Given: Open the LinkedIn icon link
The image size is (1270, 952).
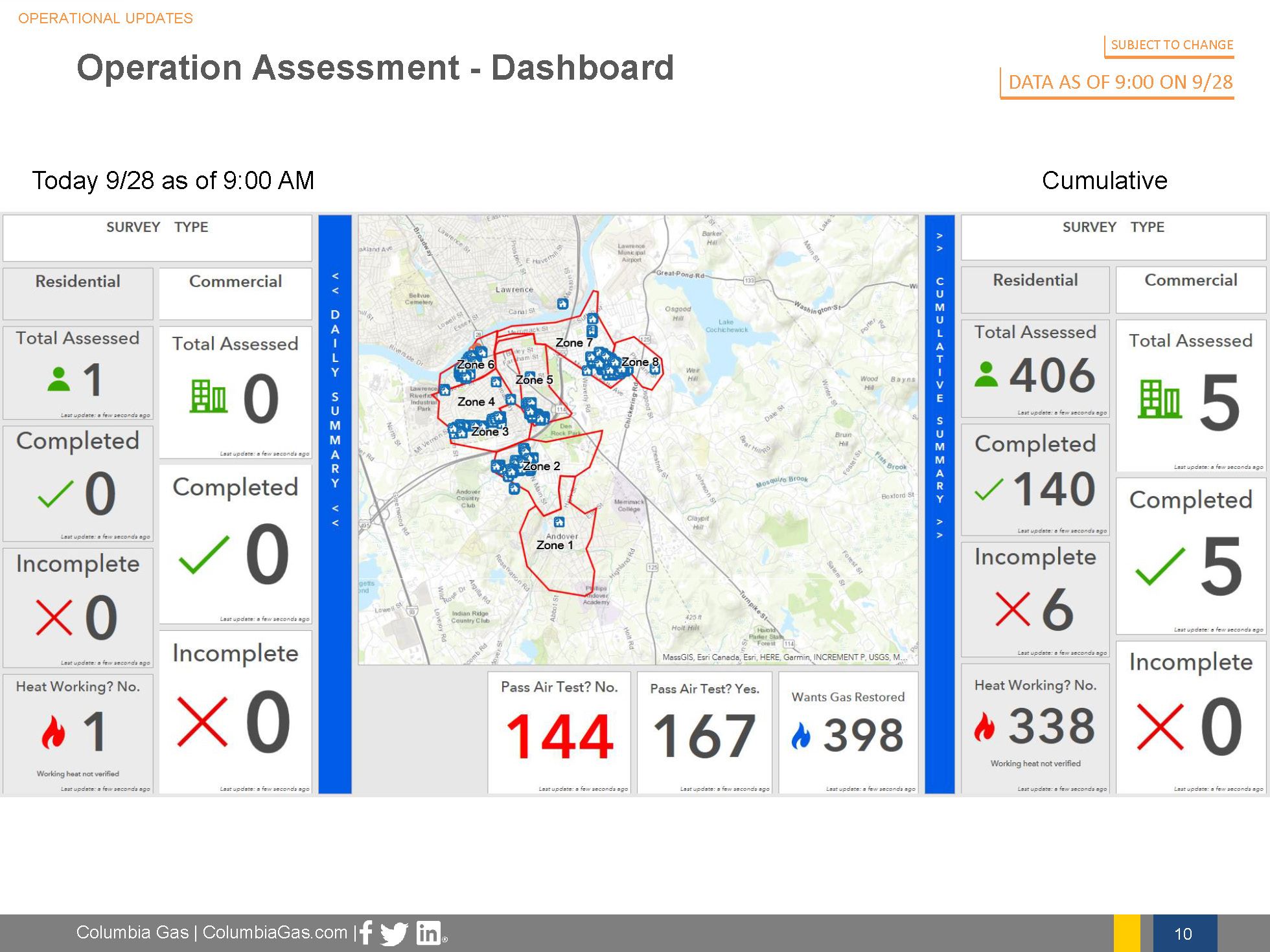Looking at the screenshot, I should [x=428, y=933].
